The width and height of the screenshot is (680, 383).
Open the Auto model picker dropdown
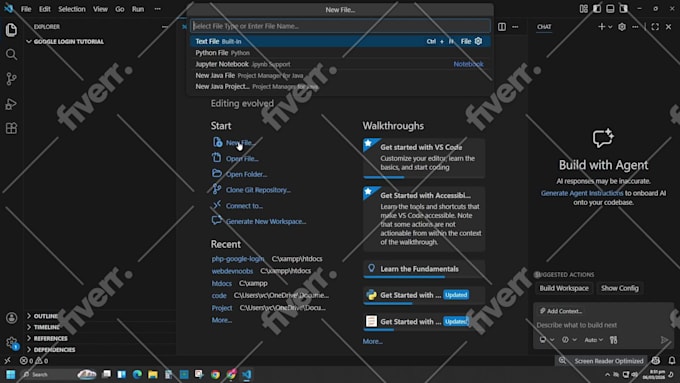coord(594,340)
